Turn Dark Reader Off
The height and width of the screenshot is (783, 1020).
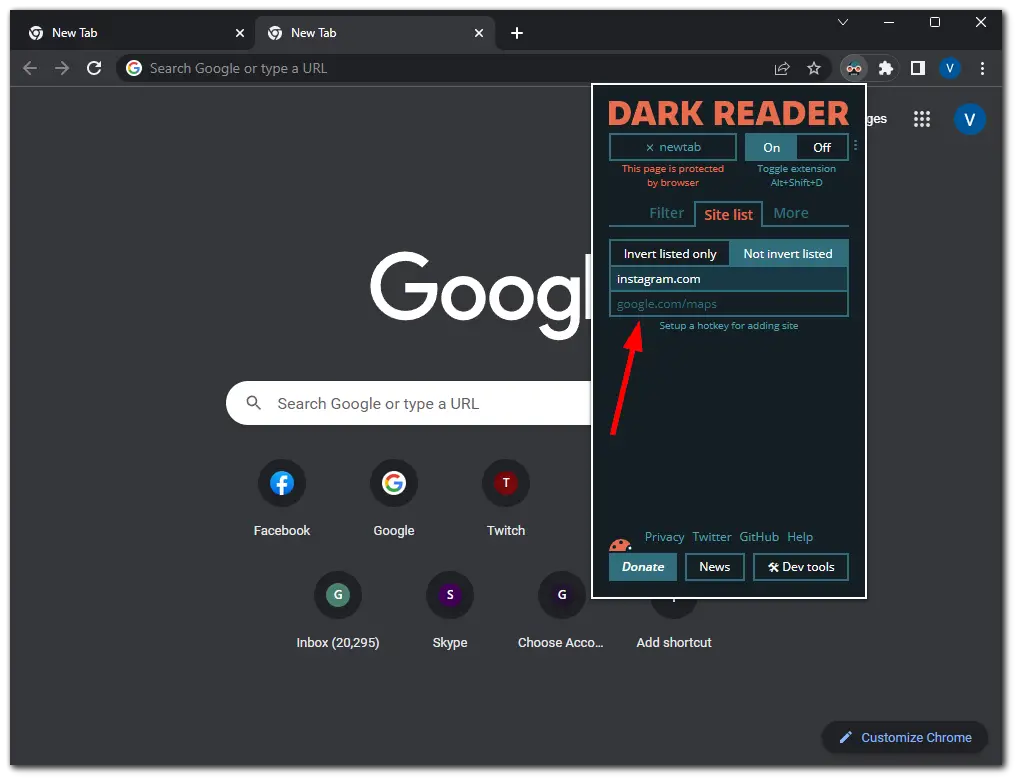point(822,148)
